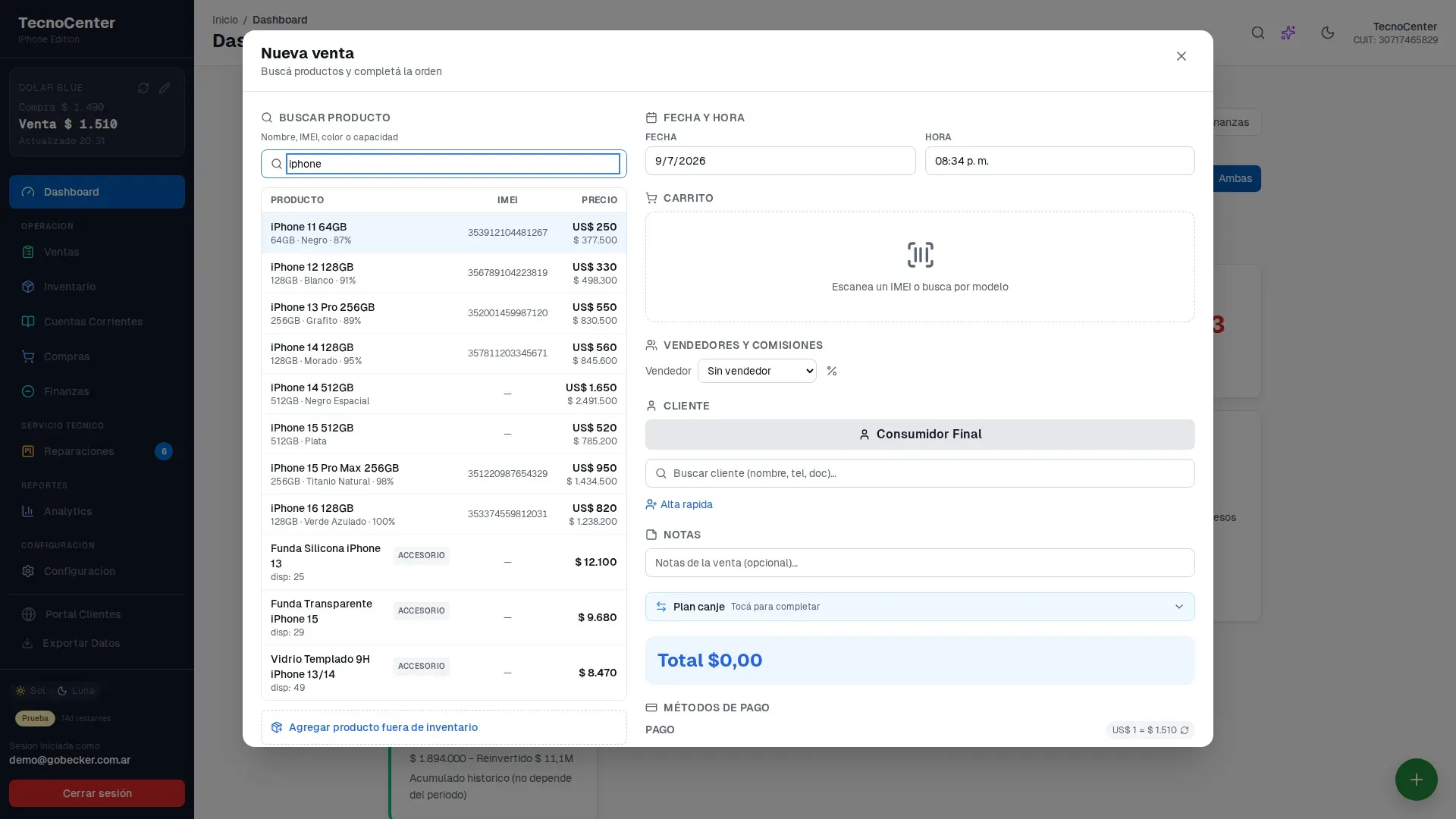This screenshot has width=1456, height=819.
Task: Click the Ambas button behind dialog
Action: pos(1235,179)
